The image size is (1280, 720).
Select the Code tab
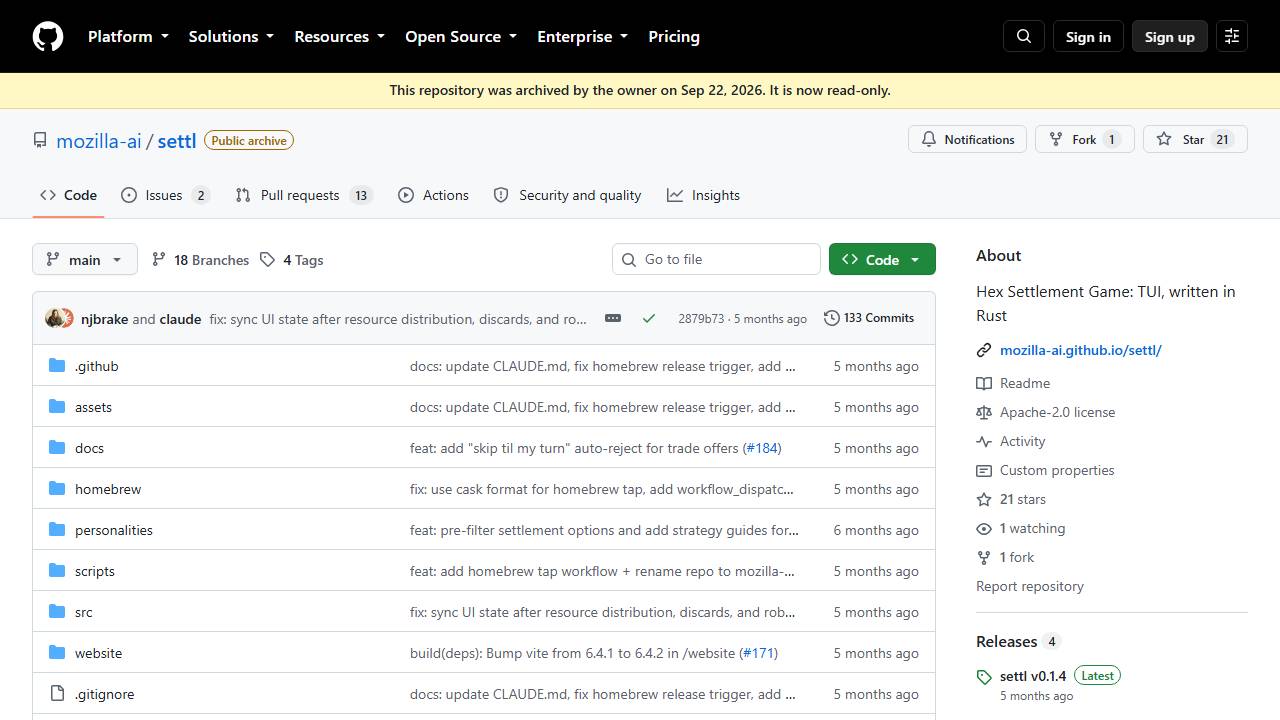tap(68, 195)
